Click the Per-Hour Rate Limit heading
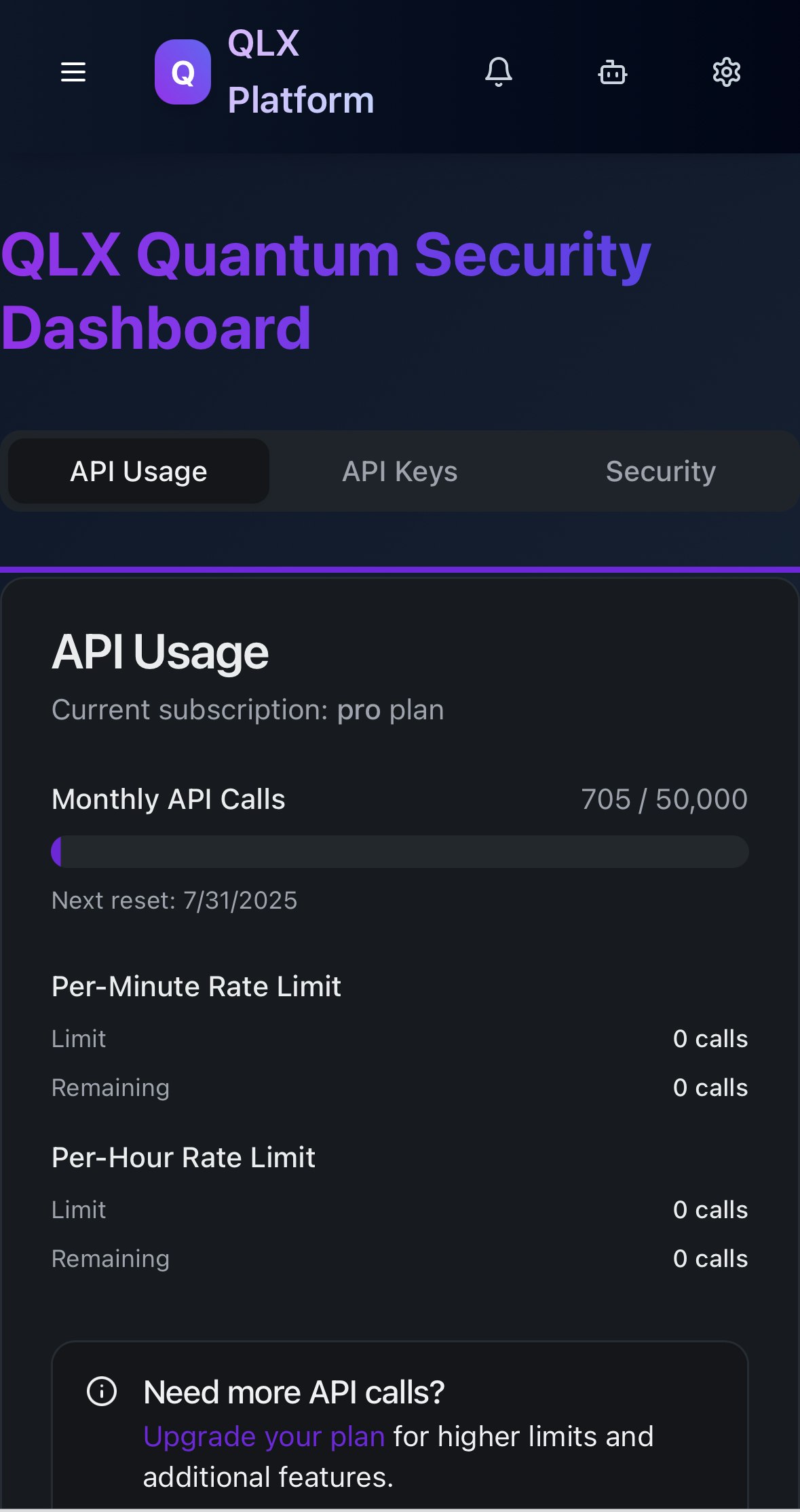The width and height of the screenshot is (800, 1512). click(183, 1158)
